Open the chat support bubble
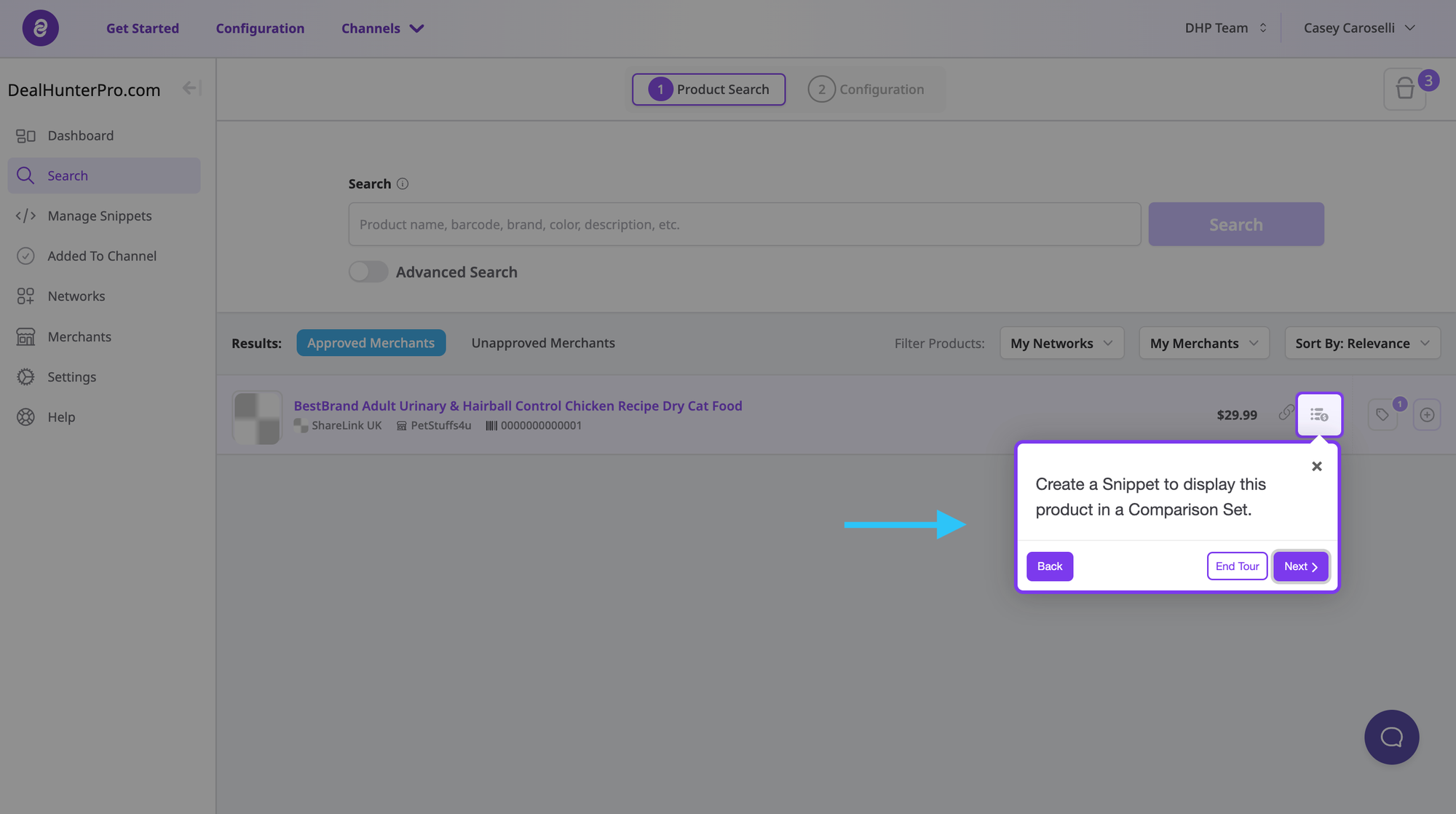This screenshot has height=814, width=1456. pos(1391,737)
